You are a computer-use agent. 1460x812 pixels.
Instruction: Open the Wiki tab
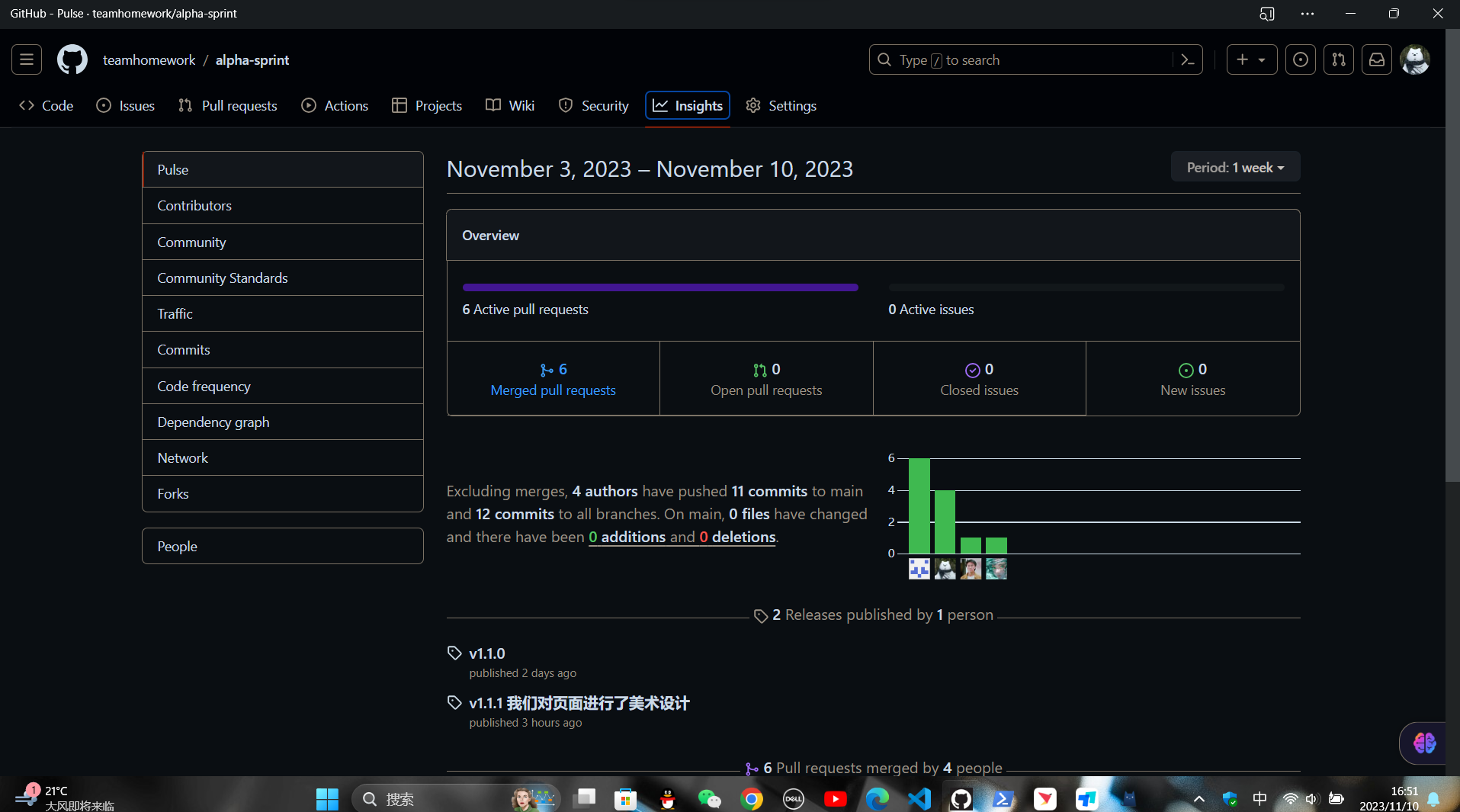point(510,105)
